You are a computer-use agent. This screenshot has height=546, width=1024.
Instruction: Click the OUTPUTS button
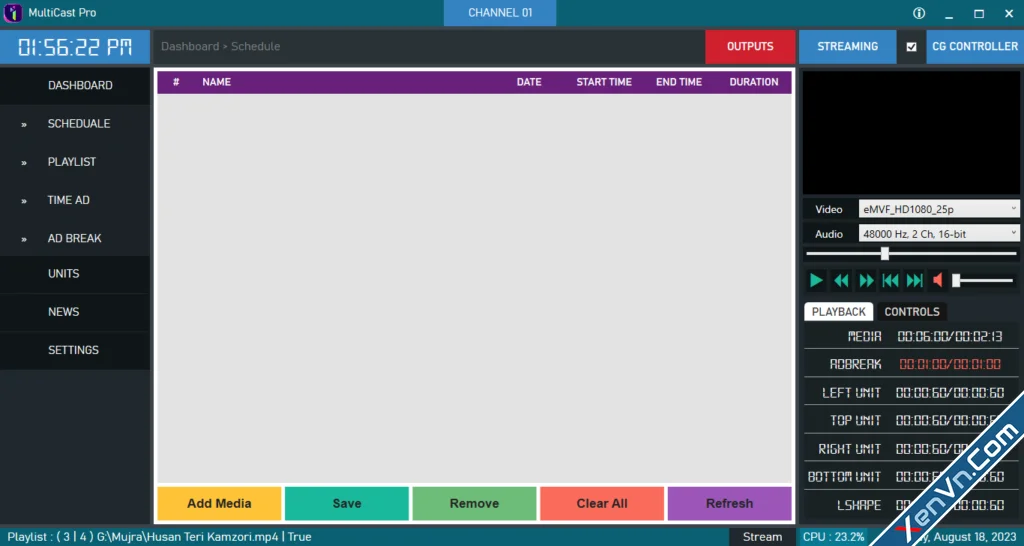(x=750, y=47)
